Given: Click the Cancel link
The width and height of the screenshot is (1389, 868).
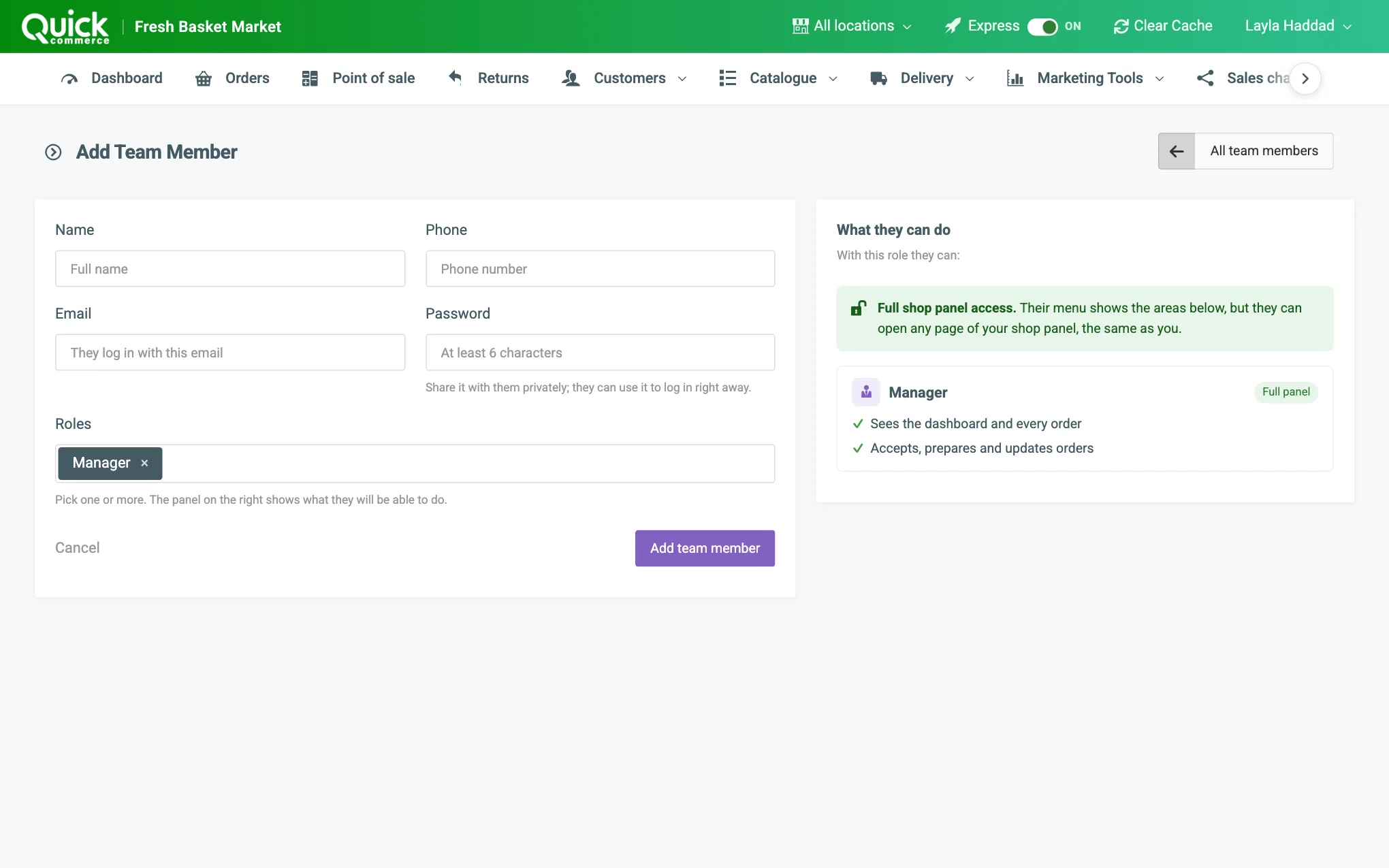Looking at the screenshot, I should point(77,548).
